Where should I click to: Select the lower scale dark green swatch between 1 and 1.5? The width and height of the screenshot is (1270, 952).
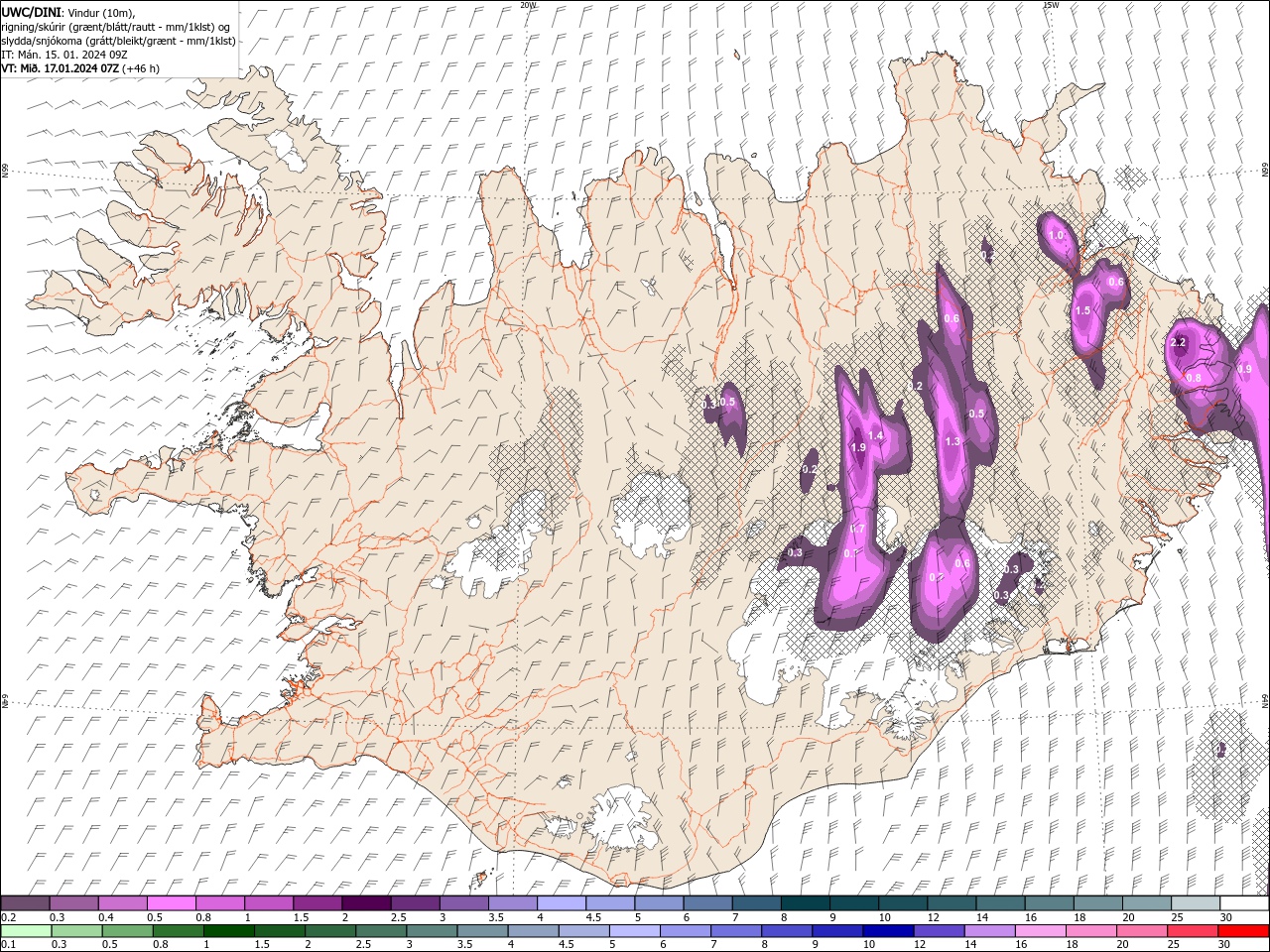click(228, 931)
